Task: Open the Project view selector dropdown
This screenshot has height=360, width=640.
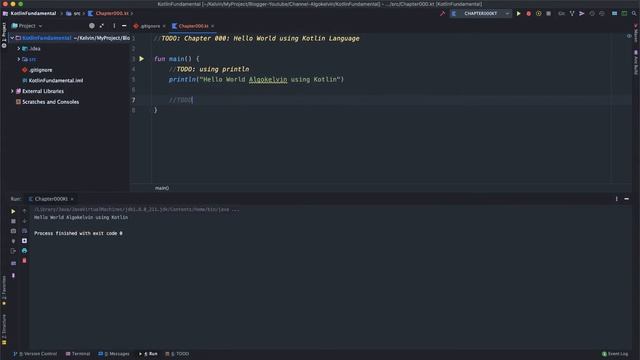Action: [x=27, y=26]
